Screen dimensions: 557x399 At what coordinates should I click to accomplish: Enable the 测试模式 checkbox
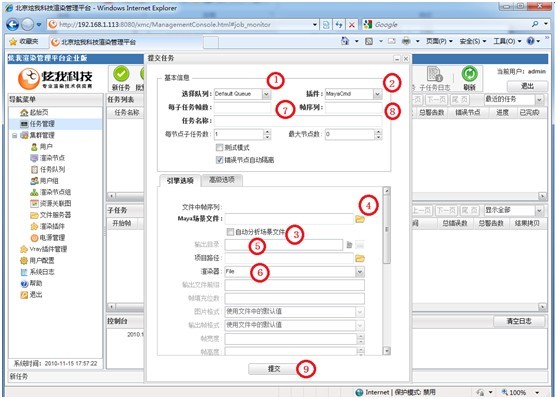click(220, 147)
